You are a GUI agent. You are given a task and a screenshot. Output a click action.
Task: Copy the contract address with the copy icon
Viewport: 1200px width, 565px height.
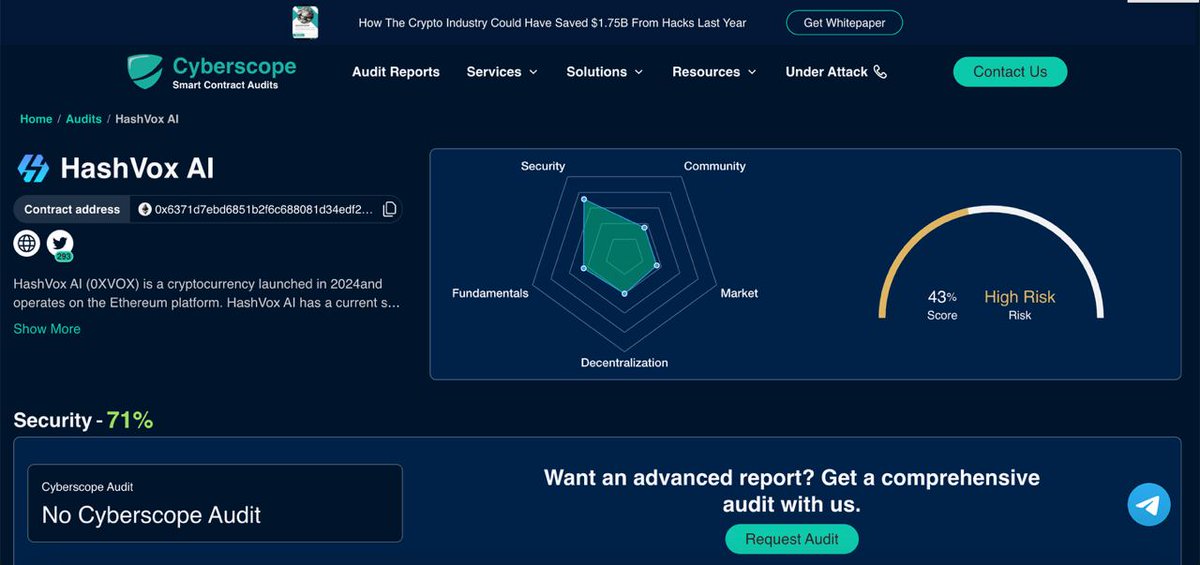[x=390, y=209]
